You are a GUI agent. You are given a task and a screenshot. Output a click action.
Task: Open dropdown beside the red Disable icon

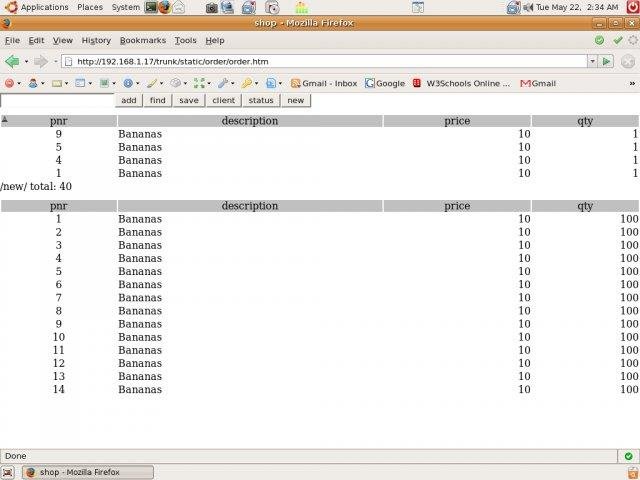[x=19, y=83]
